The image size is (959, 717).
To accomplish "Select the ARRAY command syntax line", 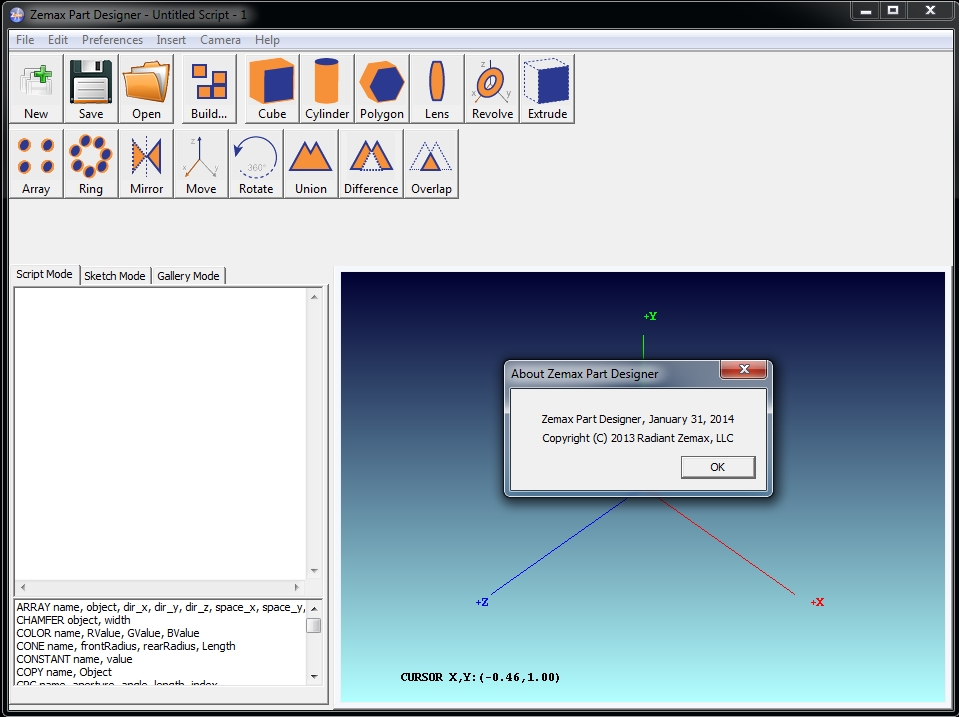I will pos(161,607).
